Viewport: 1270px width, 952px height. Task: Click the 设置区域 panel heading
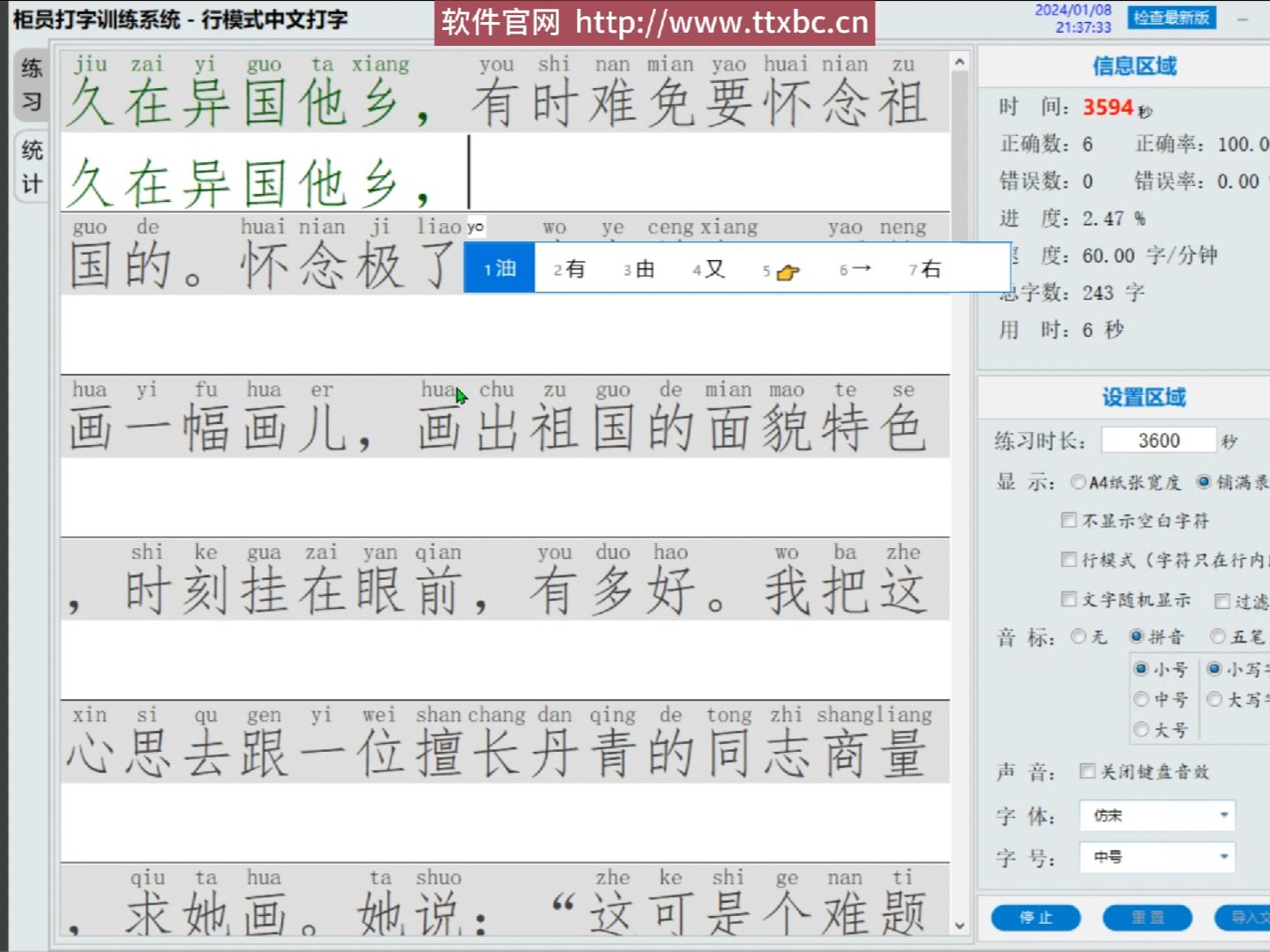point(1144,398)
